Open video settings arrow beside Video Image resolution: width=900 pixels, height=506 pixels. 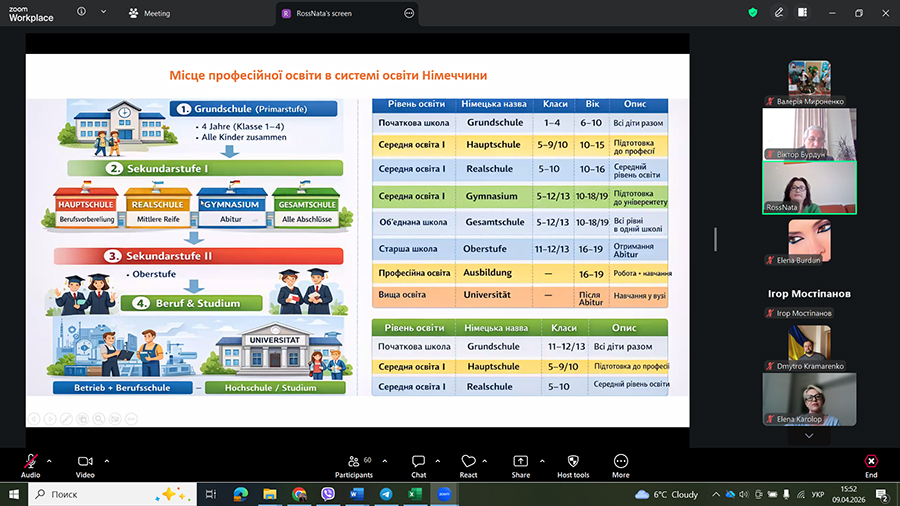[x=107, y=460]
